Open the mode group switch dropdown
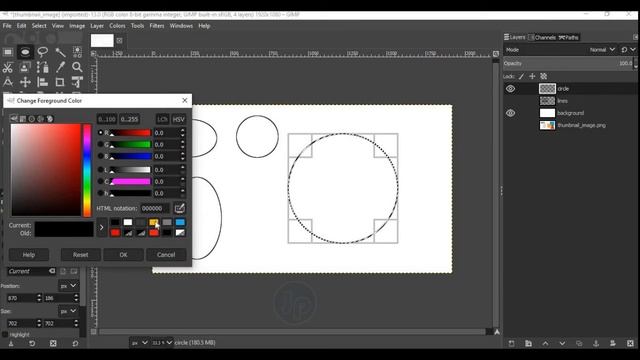Screen dimensions: 640x360 (628, 50)
